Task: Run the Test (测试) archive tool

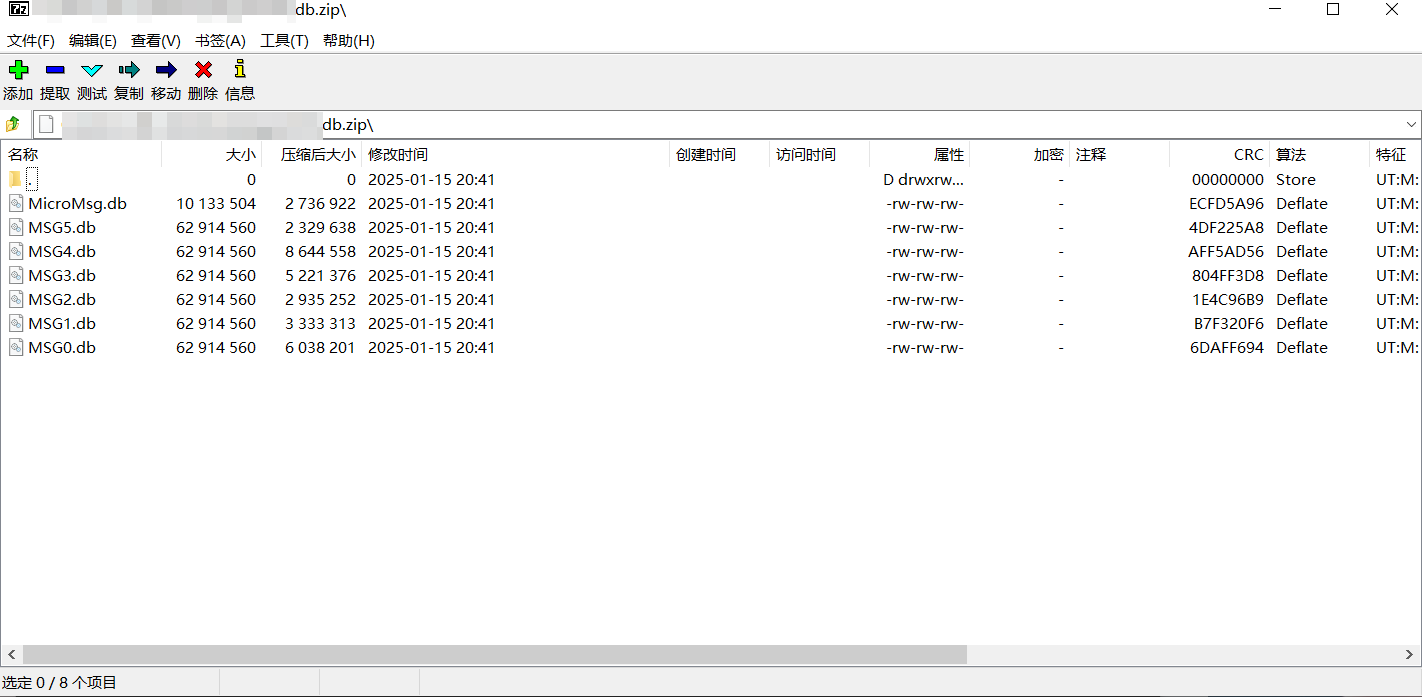Action: (92, 70)
